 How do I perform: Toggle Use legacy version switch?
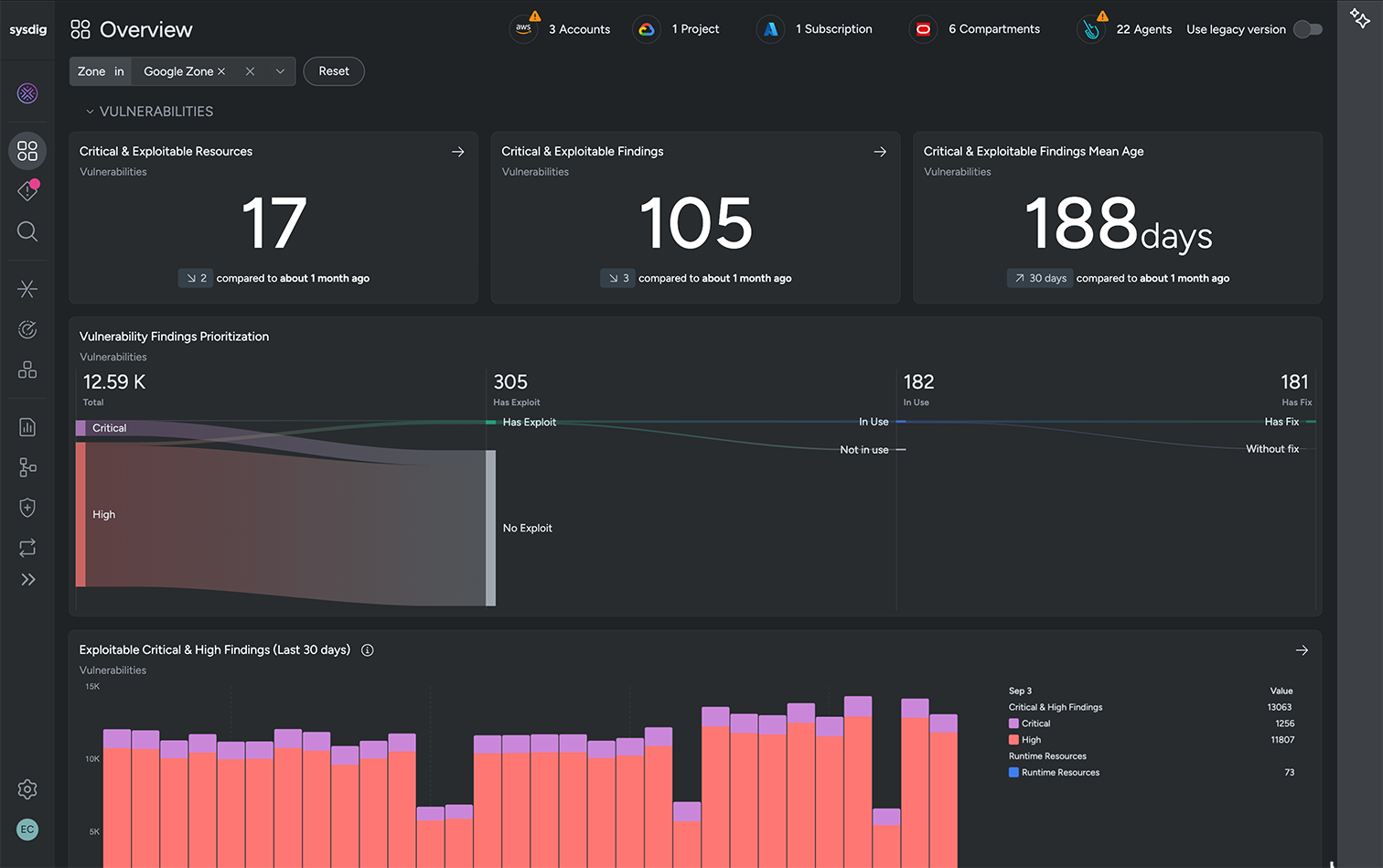point(1308,29)
